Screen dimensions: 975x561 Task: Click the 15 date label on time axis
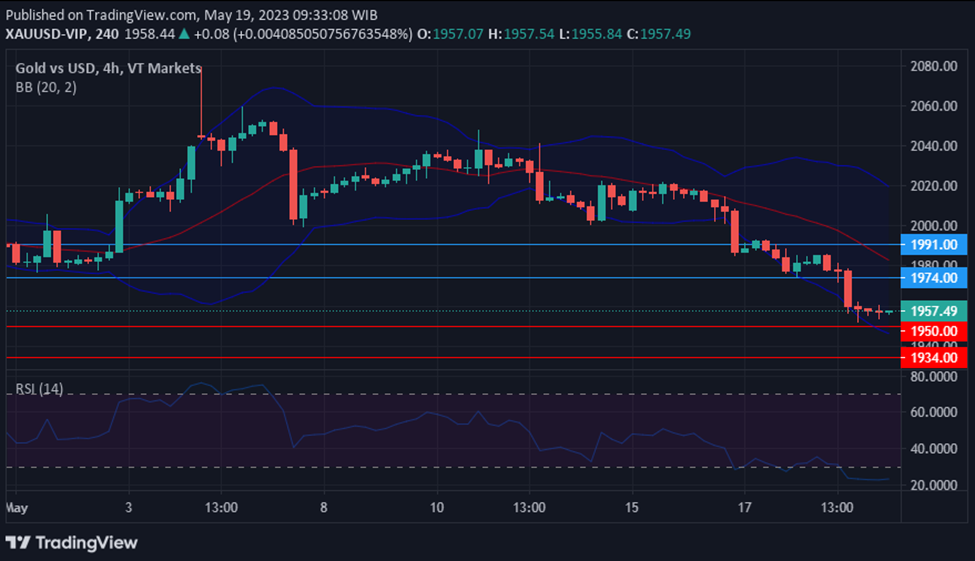(631, 507)
